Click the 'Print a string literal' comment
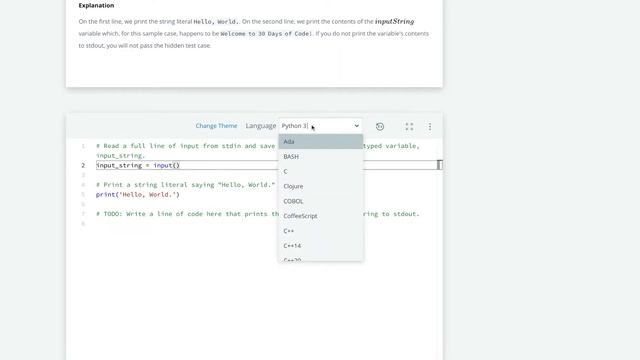The width and height of the screenshot is (640, 360). click(x=186, y=185)
